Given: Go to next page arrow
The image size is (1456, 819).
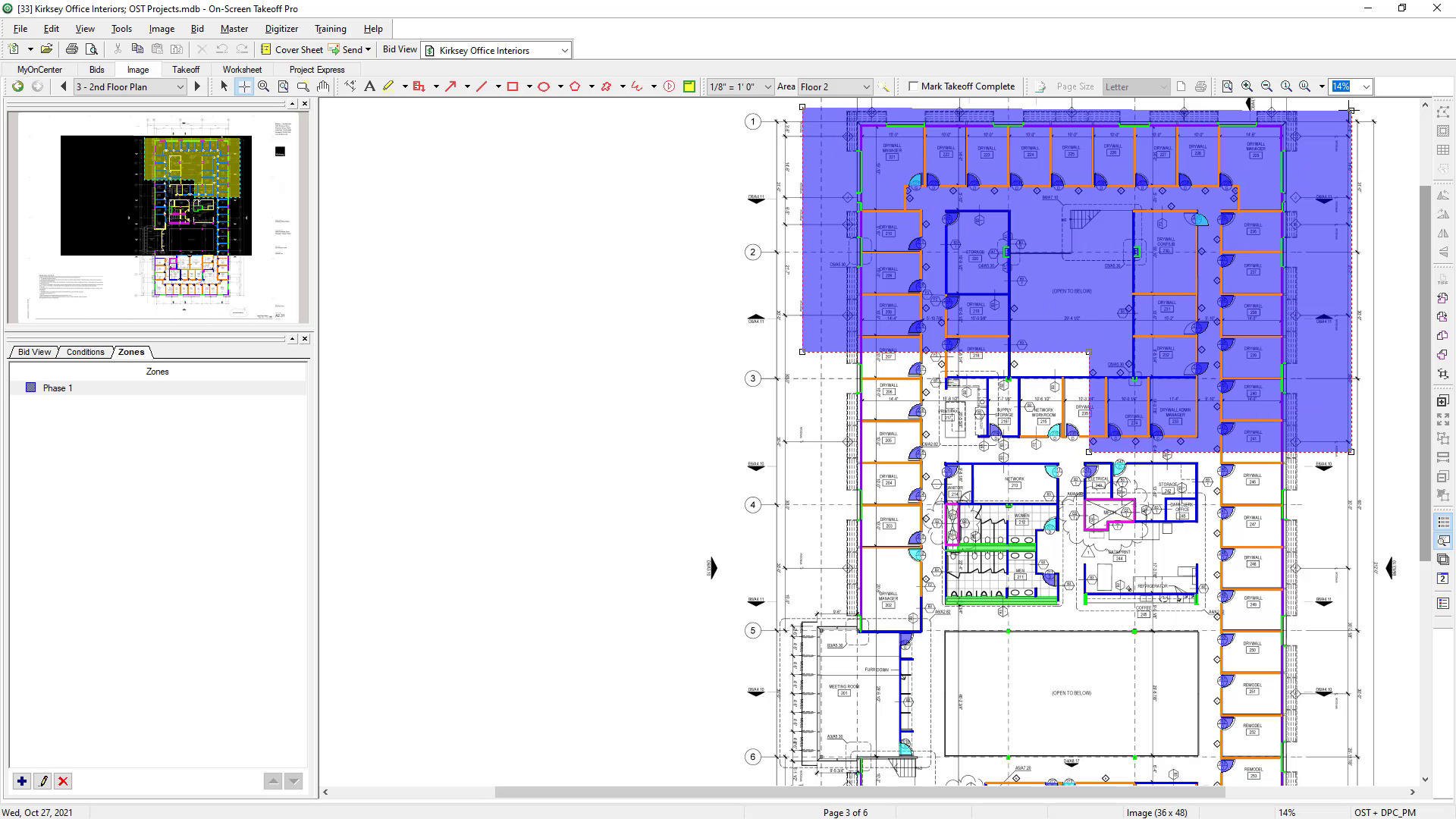Looking at the screenshot, I should coord(197,86).
